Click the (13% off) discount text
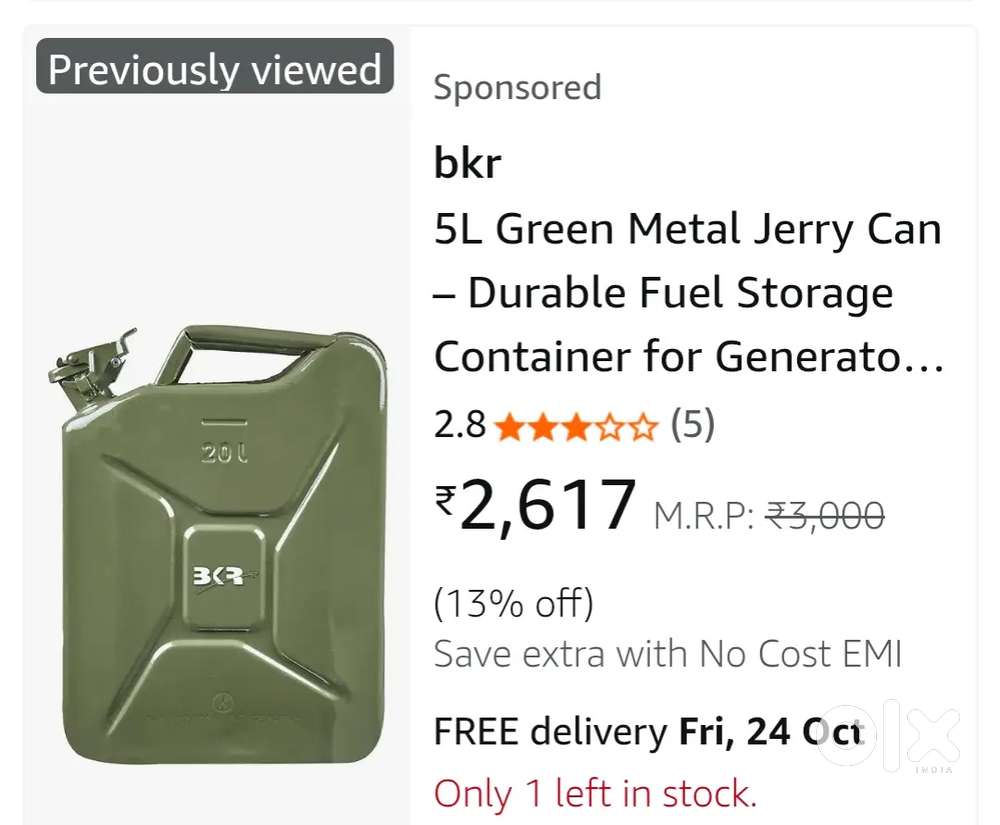The height and width of the screenshot is (825, 1000). coord(513,604)
